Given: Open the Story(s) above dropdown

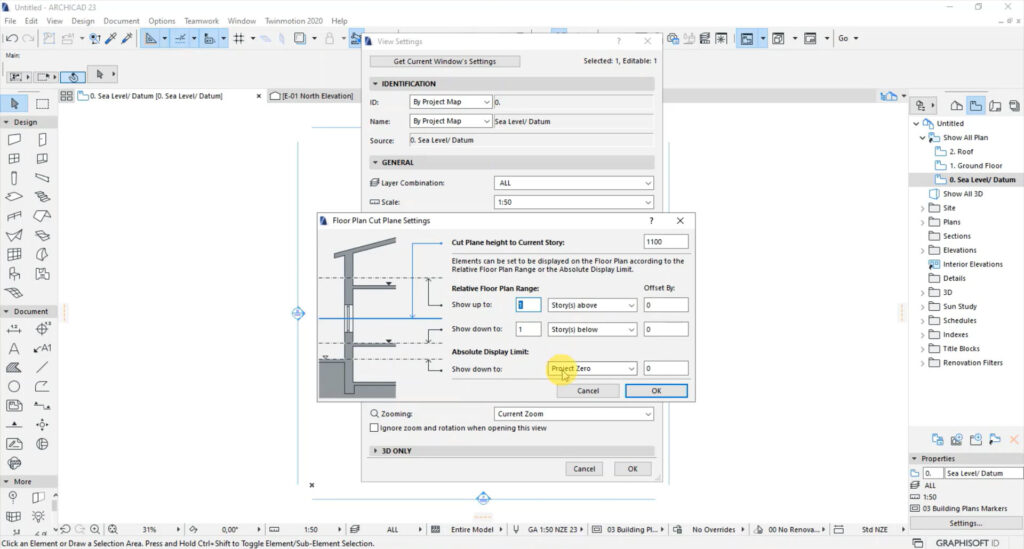Looking at the screenshot, I should 592,305.
